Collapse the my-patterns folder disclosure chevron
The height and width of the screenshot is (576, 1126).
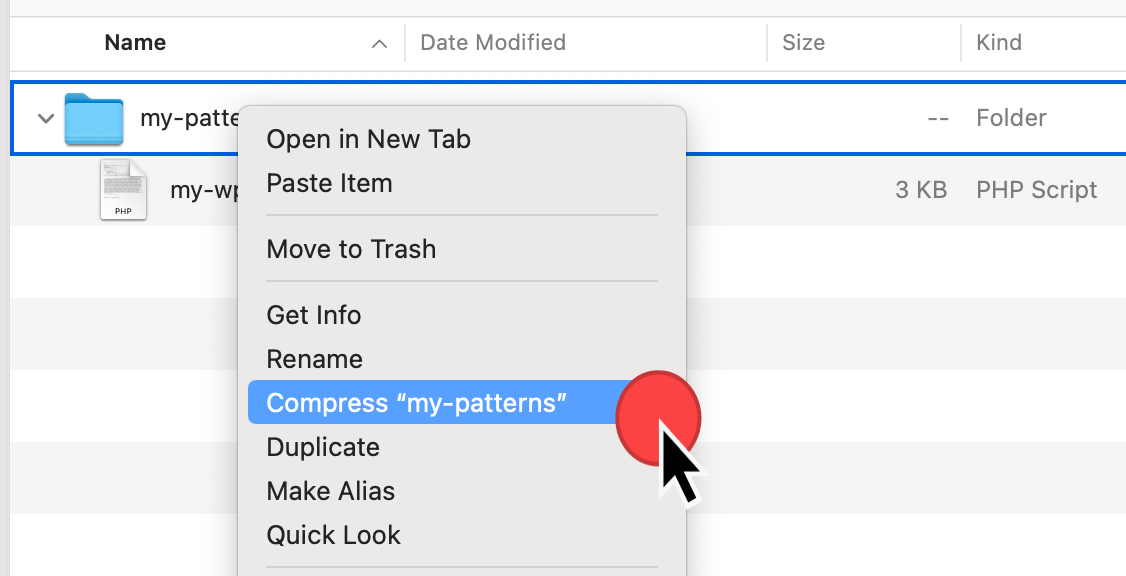pyautogui.click(x=45, y=118)
